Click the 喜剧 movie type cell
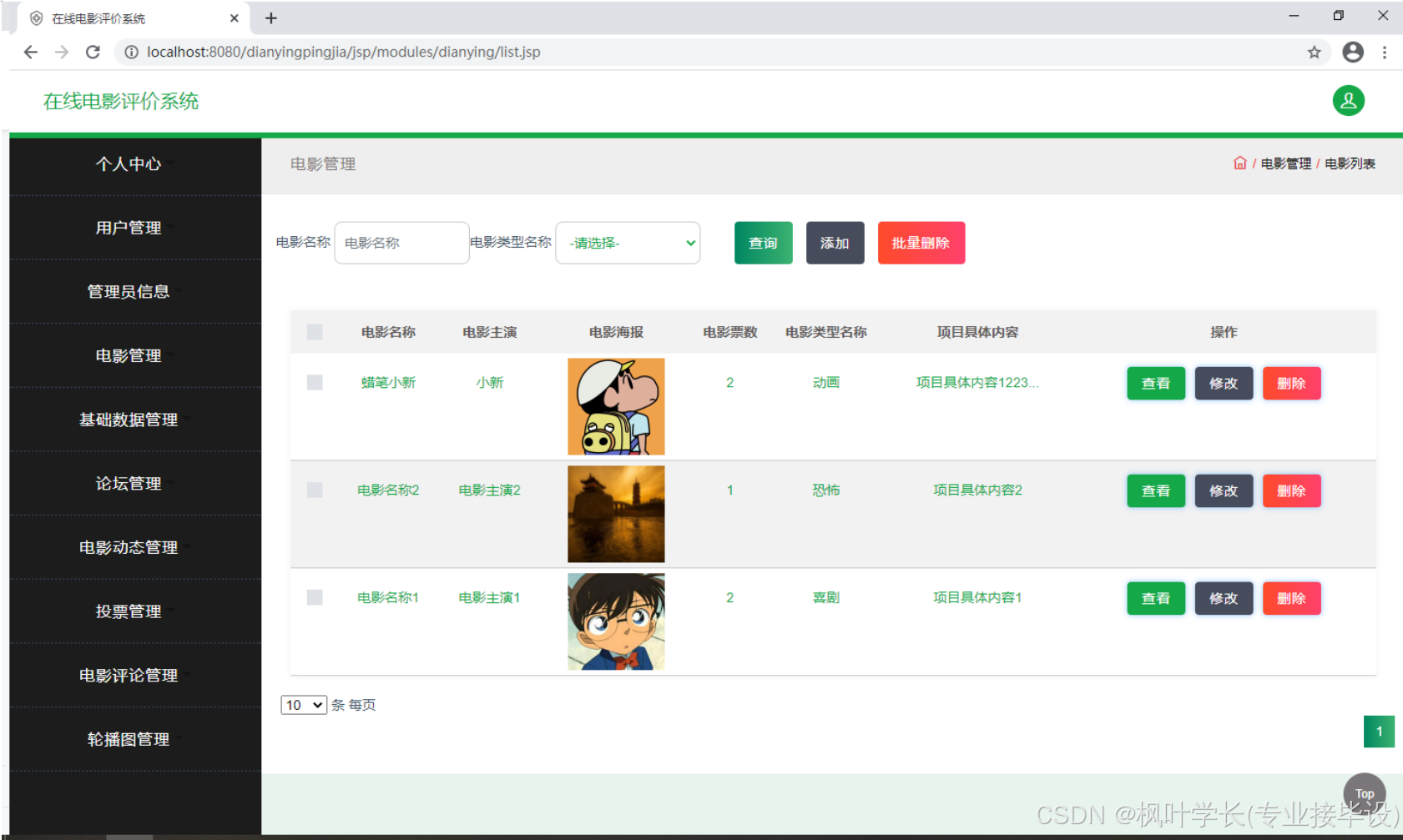Image resolution: width=1403 pixels, height=840 pixels. tap(826, 597)
